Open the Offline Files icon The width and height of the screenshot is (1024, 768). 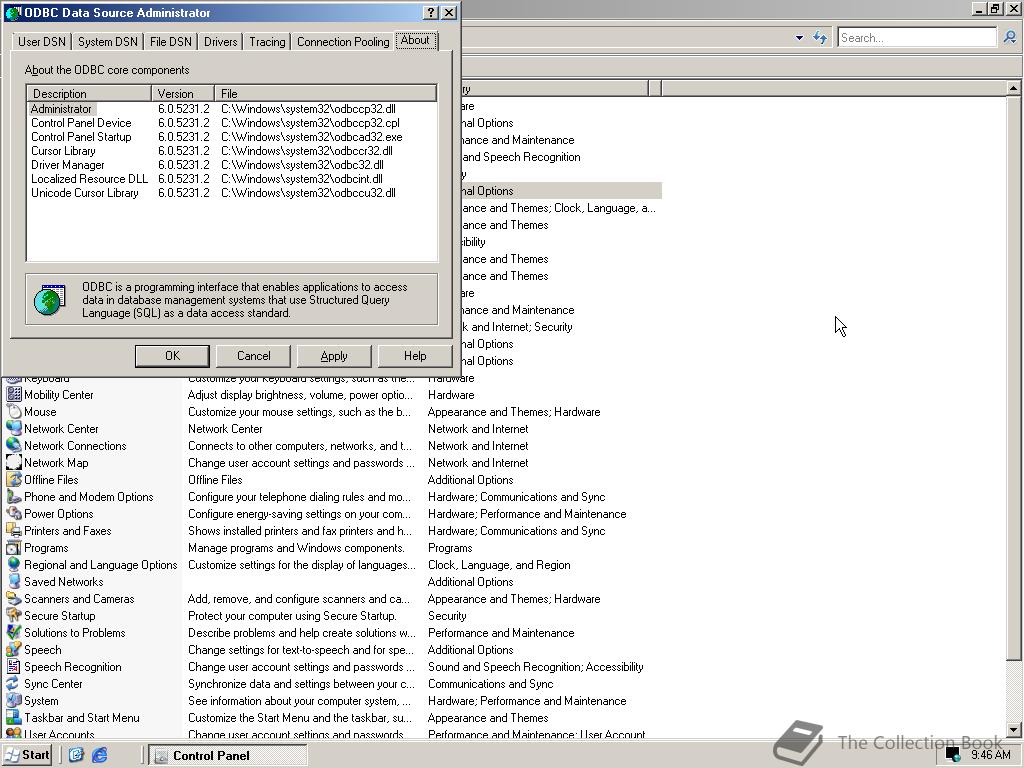click(x=14, y=479)
